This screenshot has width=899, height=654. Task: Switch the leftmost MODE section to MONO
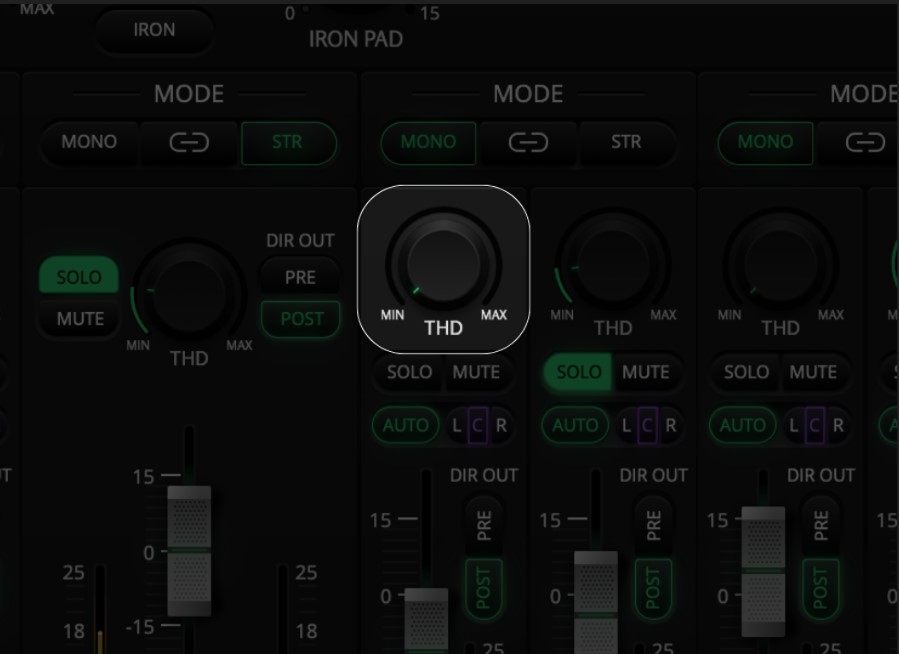(89, 143)
